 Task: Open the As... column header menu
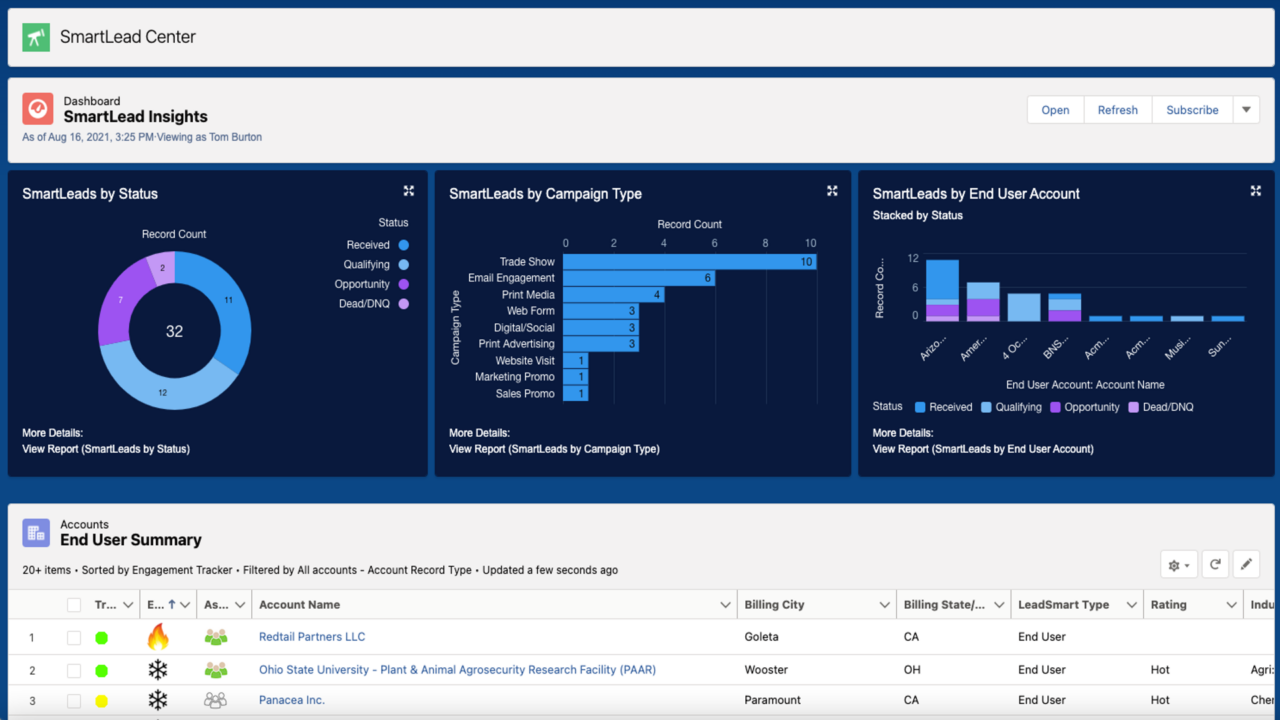coord(240,605)
